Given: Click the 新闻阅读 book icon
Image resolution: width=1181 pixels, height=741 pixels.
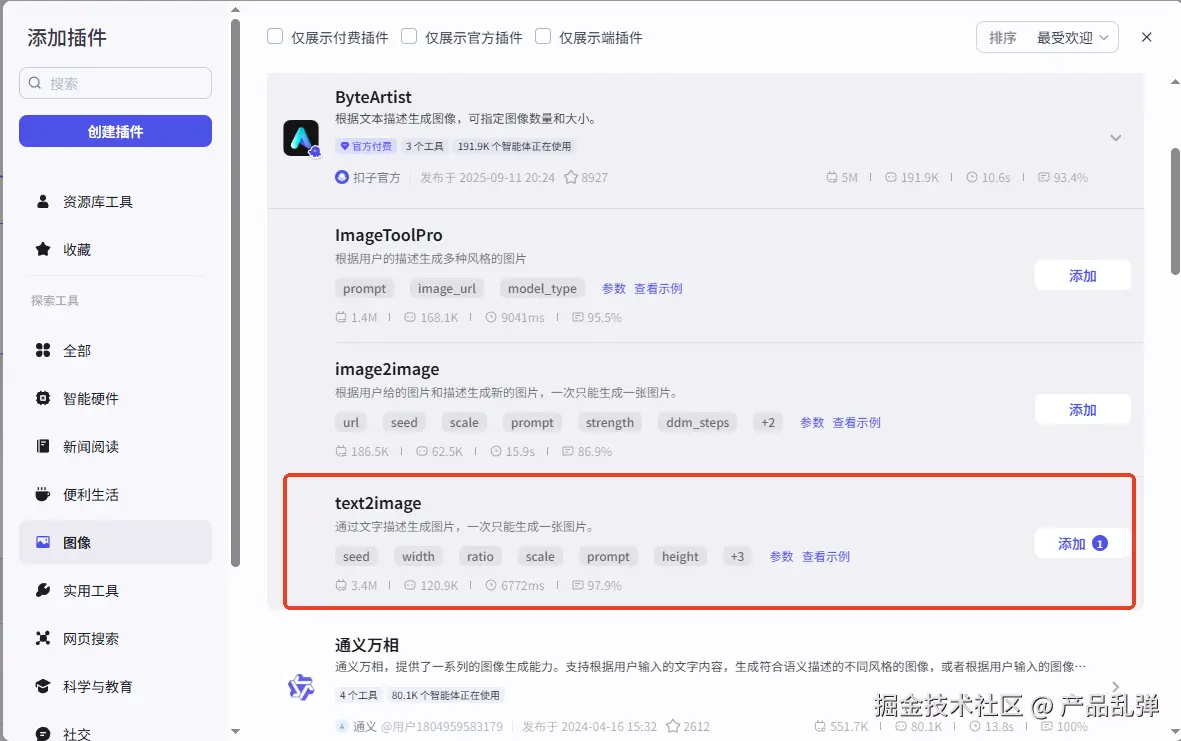Looking at the screenshot, I should point(43,446).
